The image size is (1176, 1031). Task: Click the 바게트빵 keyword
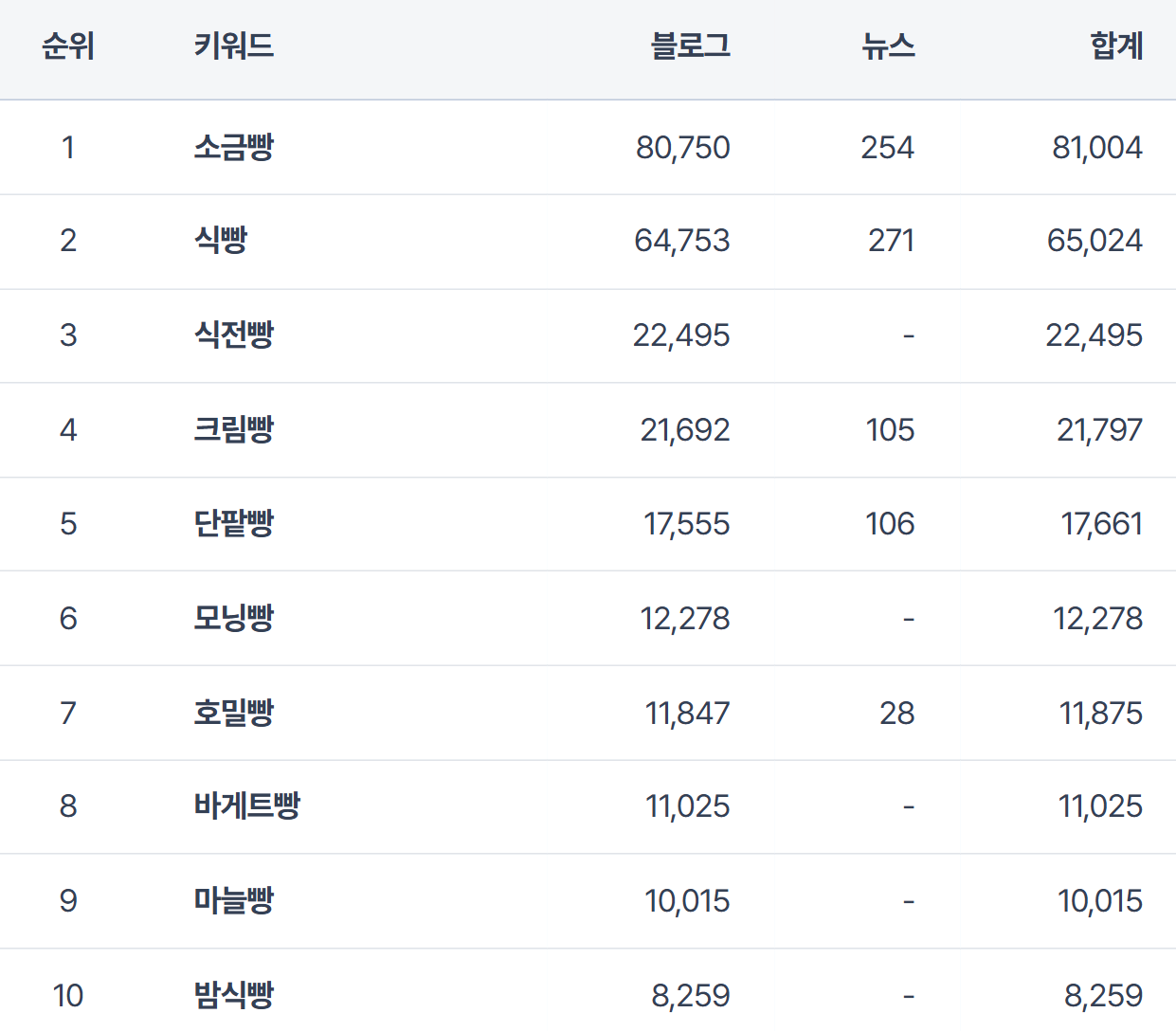[x=246, y=805]
